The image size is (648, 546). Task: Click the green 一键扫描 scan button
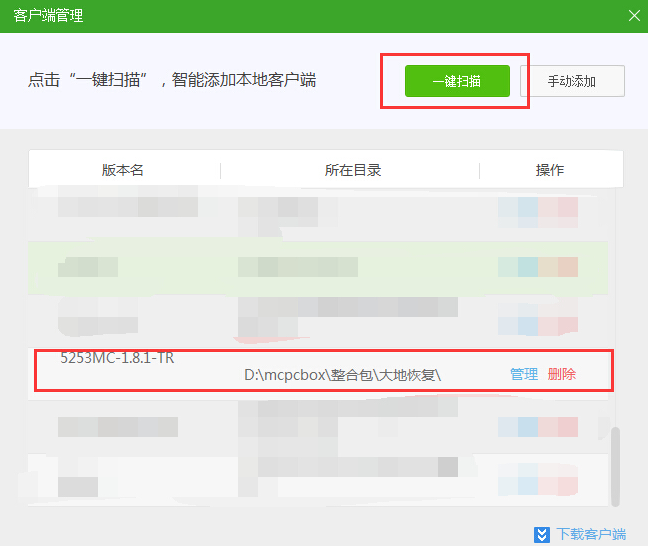pyautogui.click(x=457, y=81)
